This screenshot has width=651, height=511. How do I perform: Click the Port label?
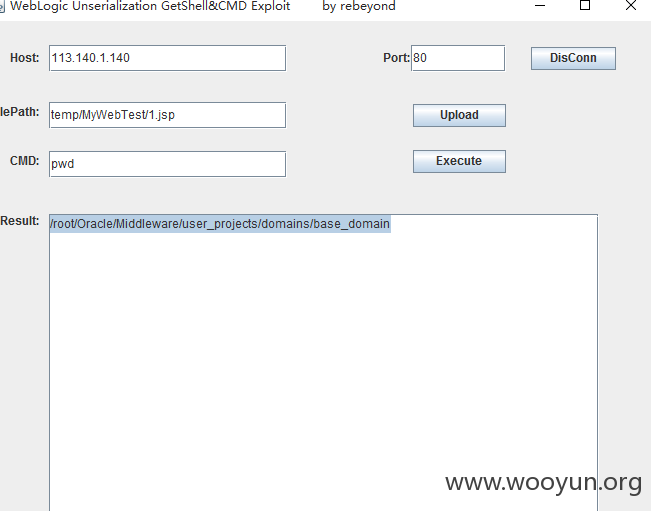(396, 58)
